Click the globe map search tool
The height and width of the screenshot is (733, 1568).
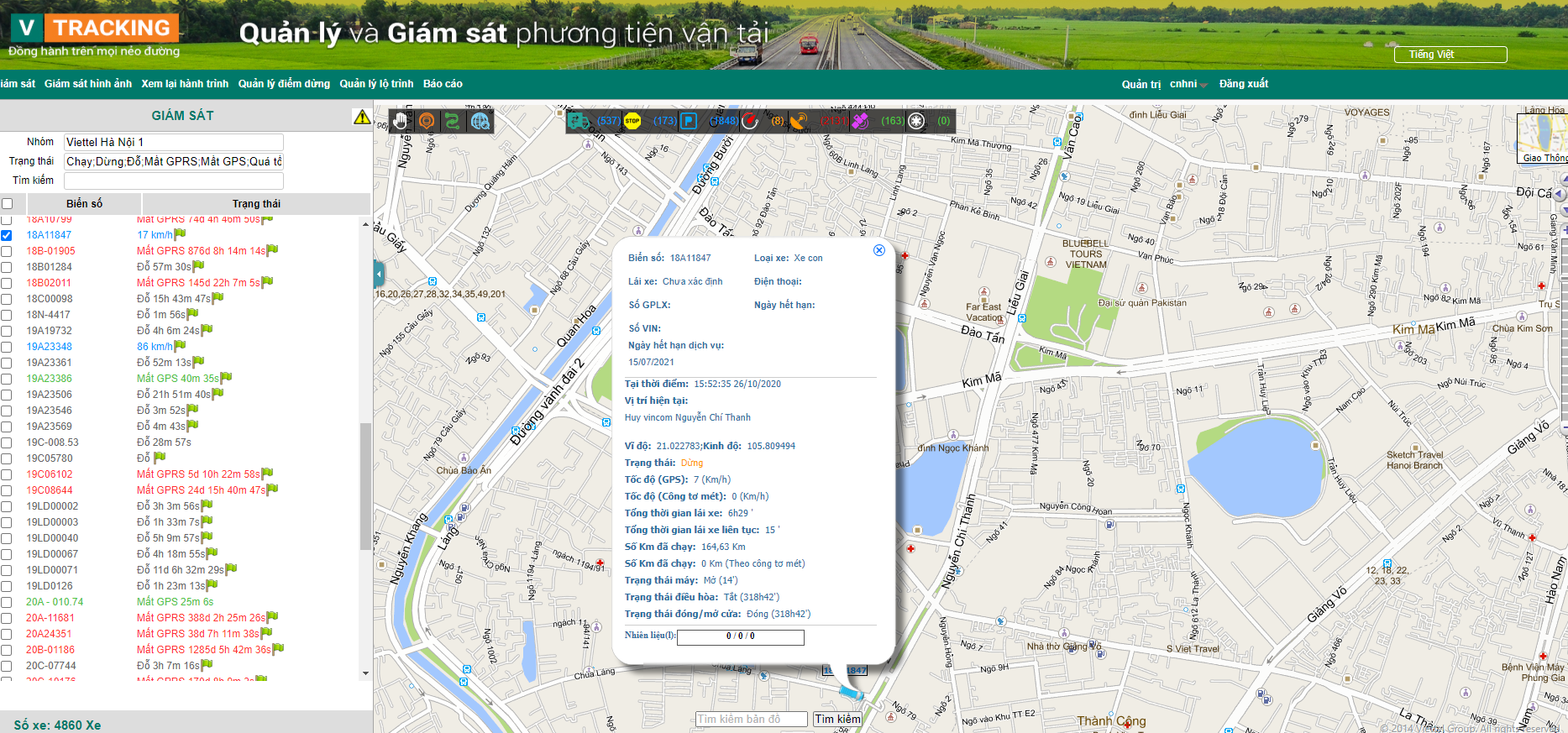coord(480,121)
